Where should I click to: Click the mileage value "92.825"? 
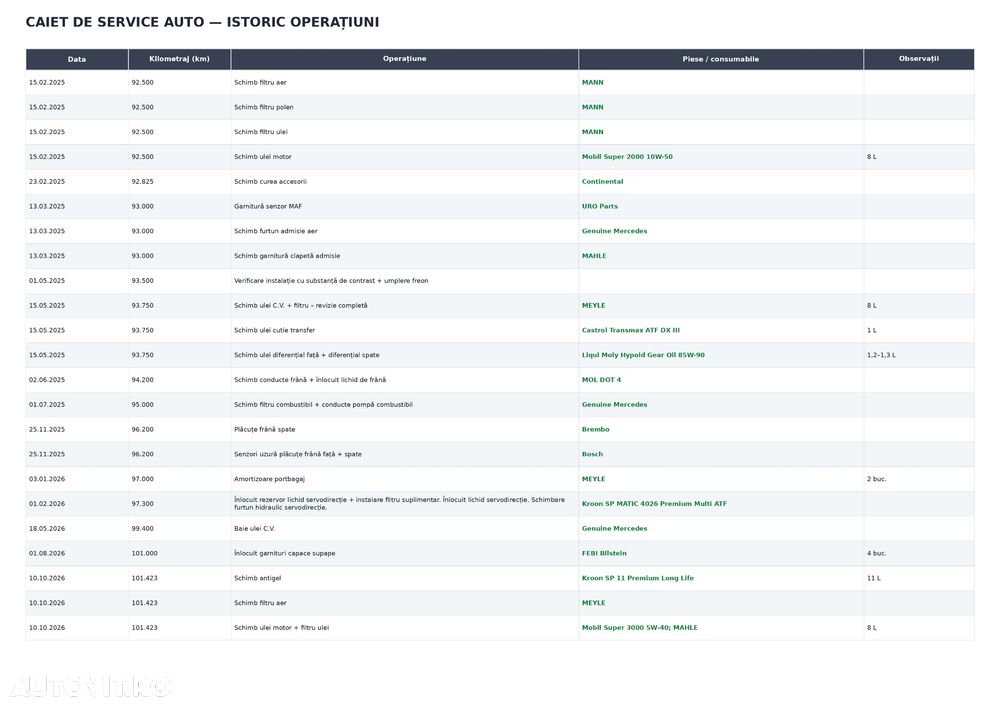pyautogui.click(x=142, y=182)
